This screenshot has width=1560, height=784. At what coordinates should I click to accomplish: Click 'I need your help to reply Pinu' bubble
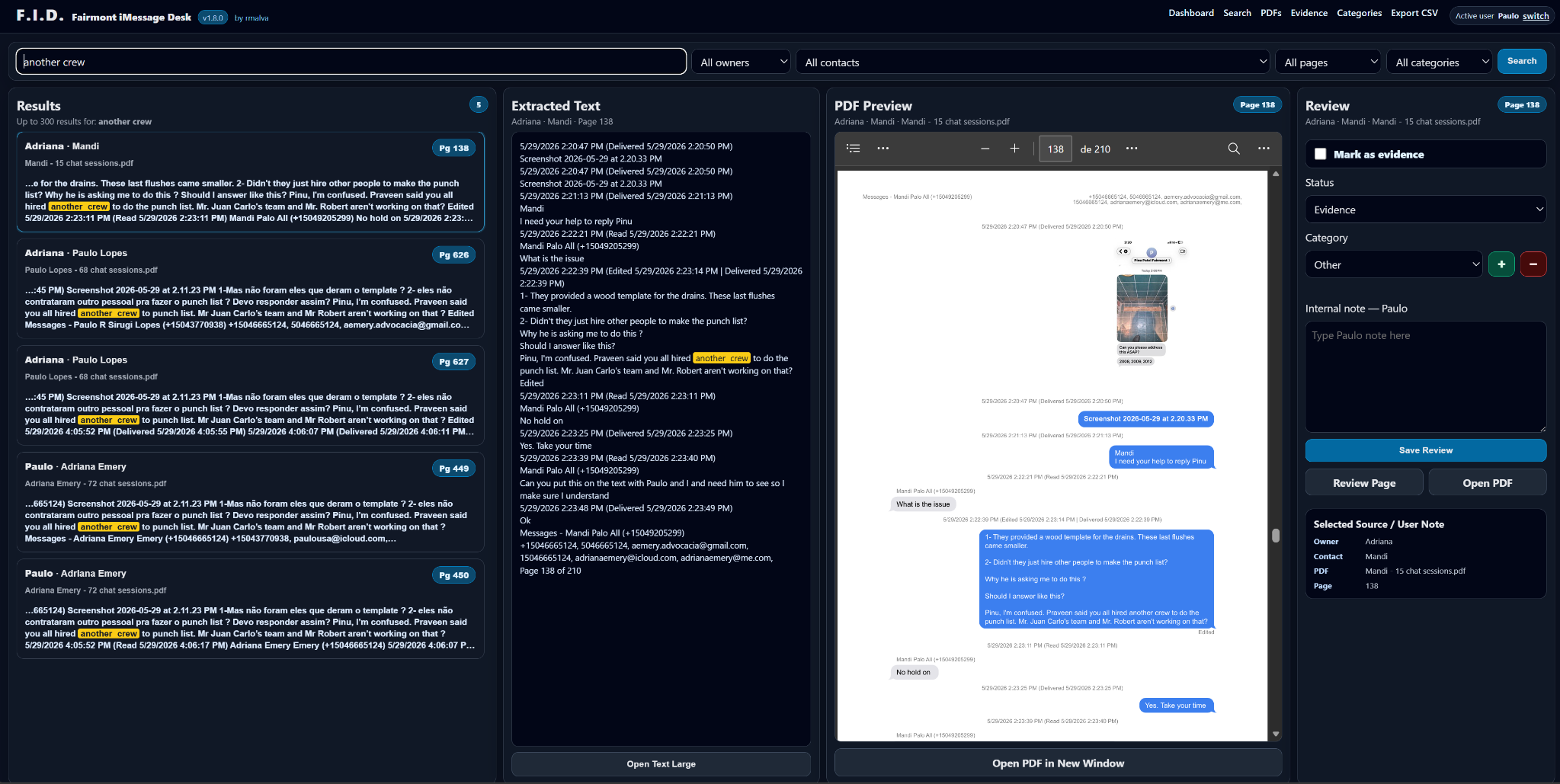[1161, 457]
